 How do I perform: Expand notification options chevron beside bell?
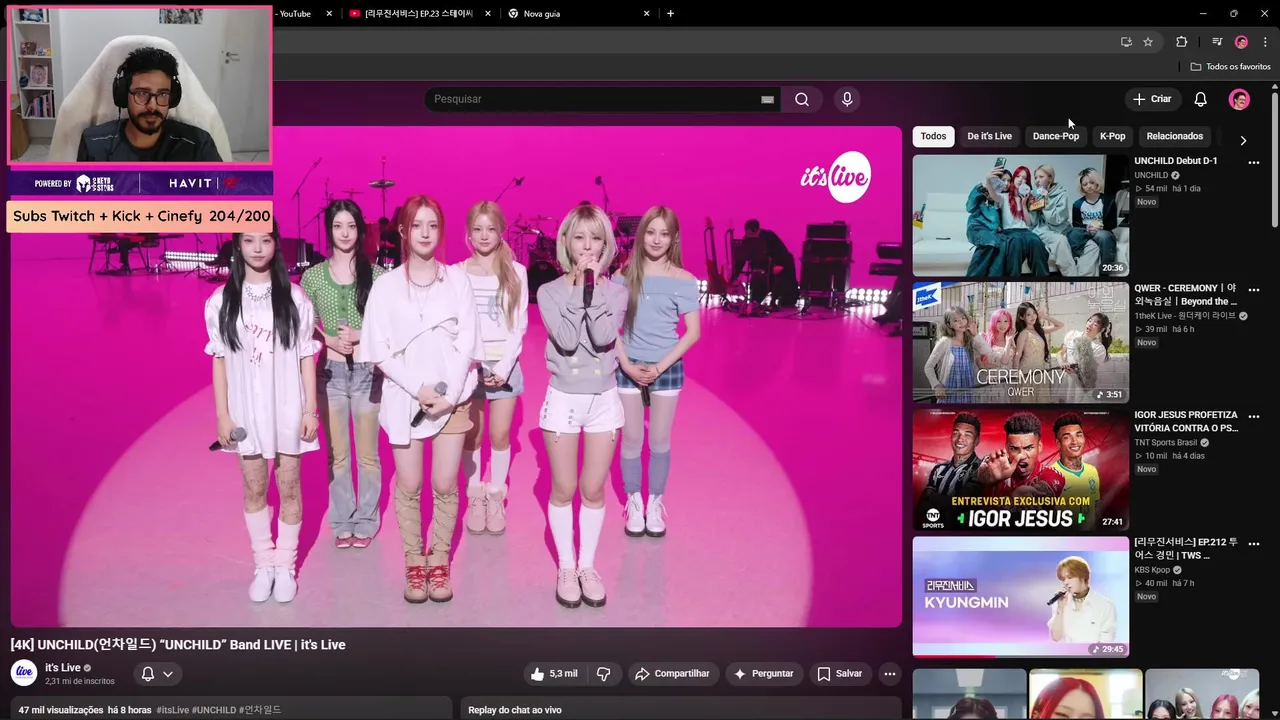coord(168,674)
